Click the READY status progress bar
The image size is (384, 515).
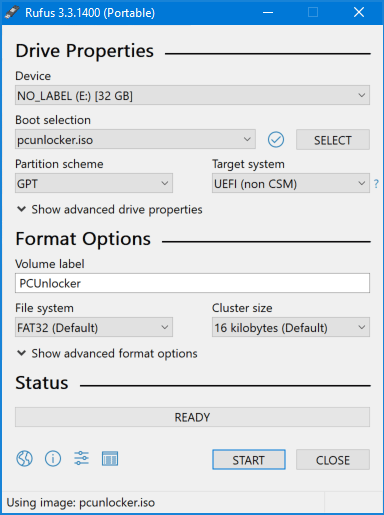[x=192, y=417]
